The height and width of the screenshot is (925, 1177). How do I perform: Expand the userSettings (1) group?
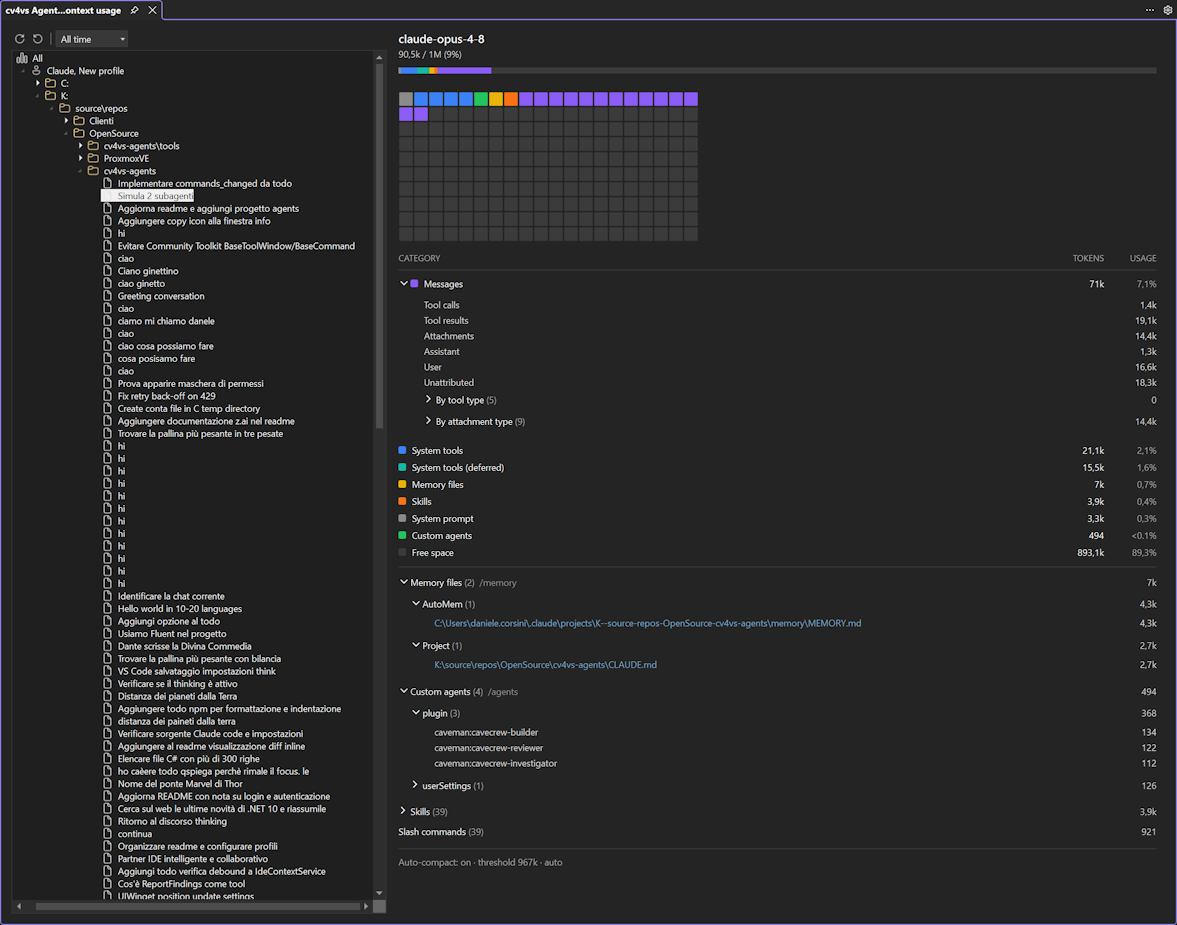415,785
